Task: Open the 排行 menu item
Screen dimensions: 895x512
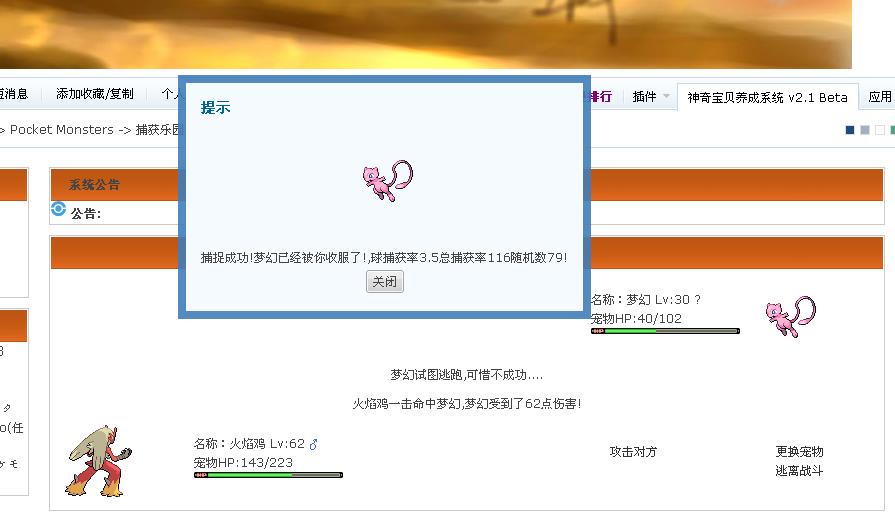Action: [x=601, y=96]
